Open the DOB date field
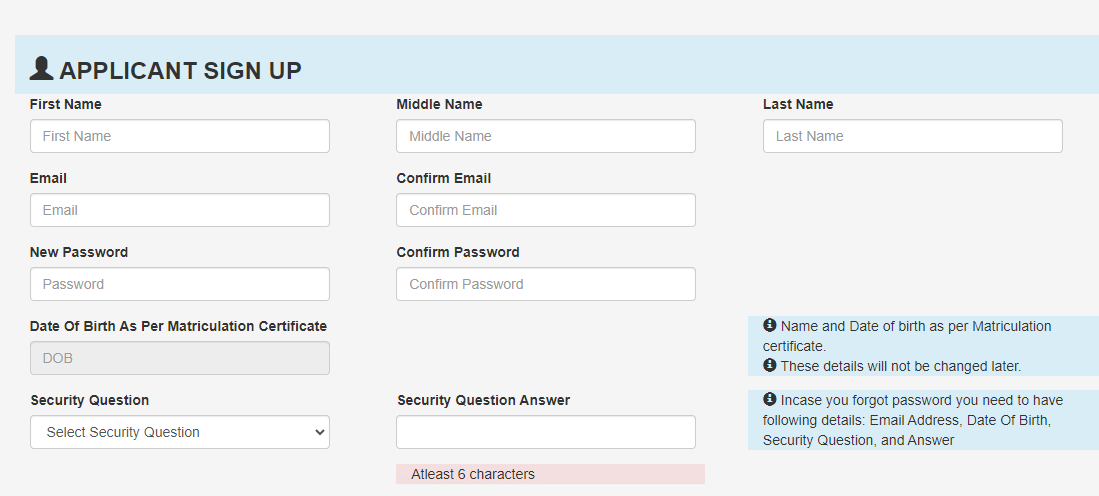The image size is (1099, 496). pyautogui.click(x=179, y=358)
